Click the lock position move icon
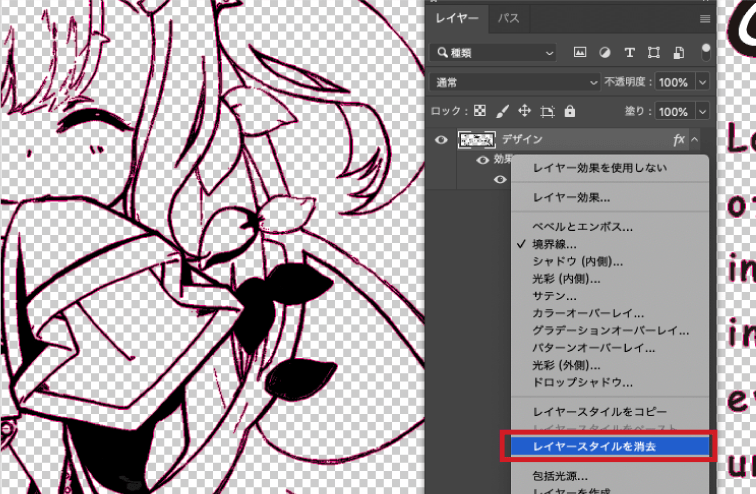This screenshot has height=494, width=756. (524, 111)
